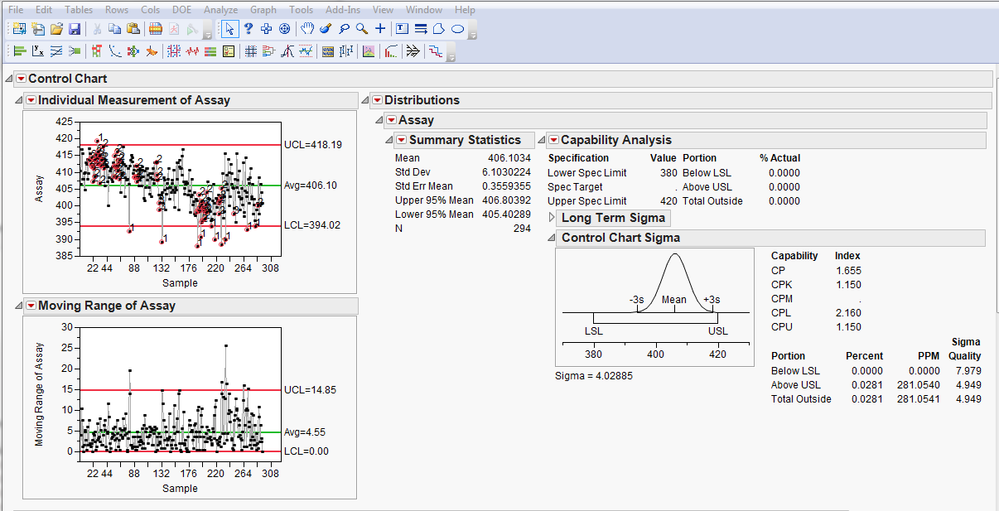The height and width of the screenshot is (511, 999).
Task: Click the Avg=406.10 label
Action: 310,185
